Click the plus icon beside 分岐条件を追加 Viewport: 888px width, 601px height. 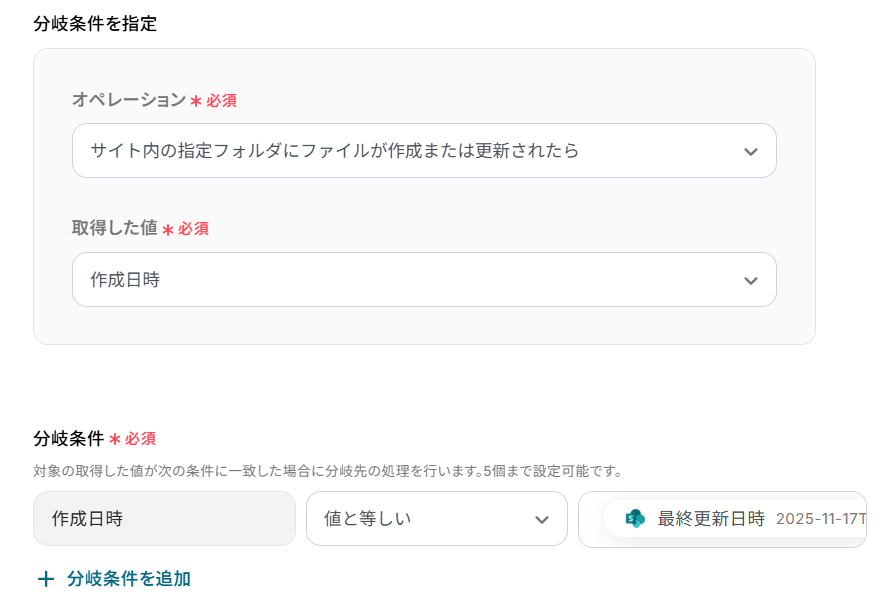[45, 579]
